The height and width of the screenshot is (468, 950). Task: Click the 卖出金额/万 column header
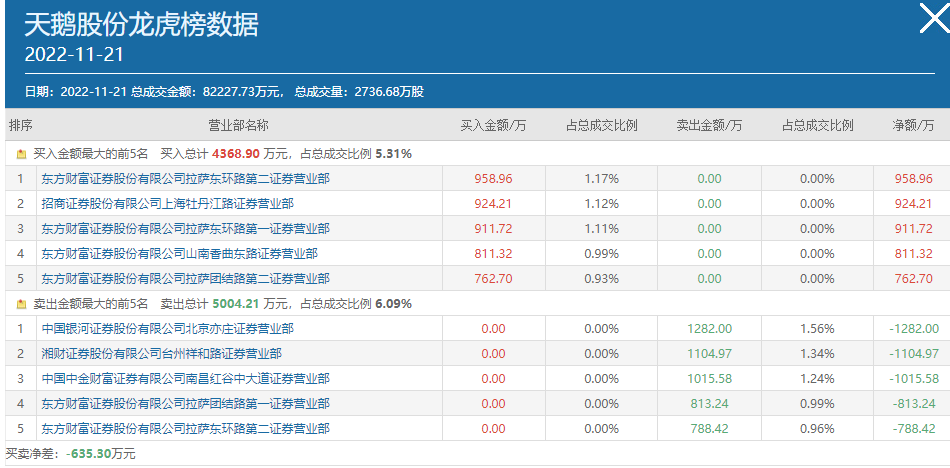coord(709,125)
